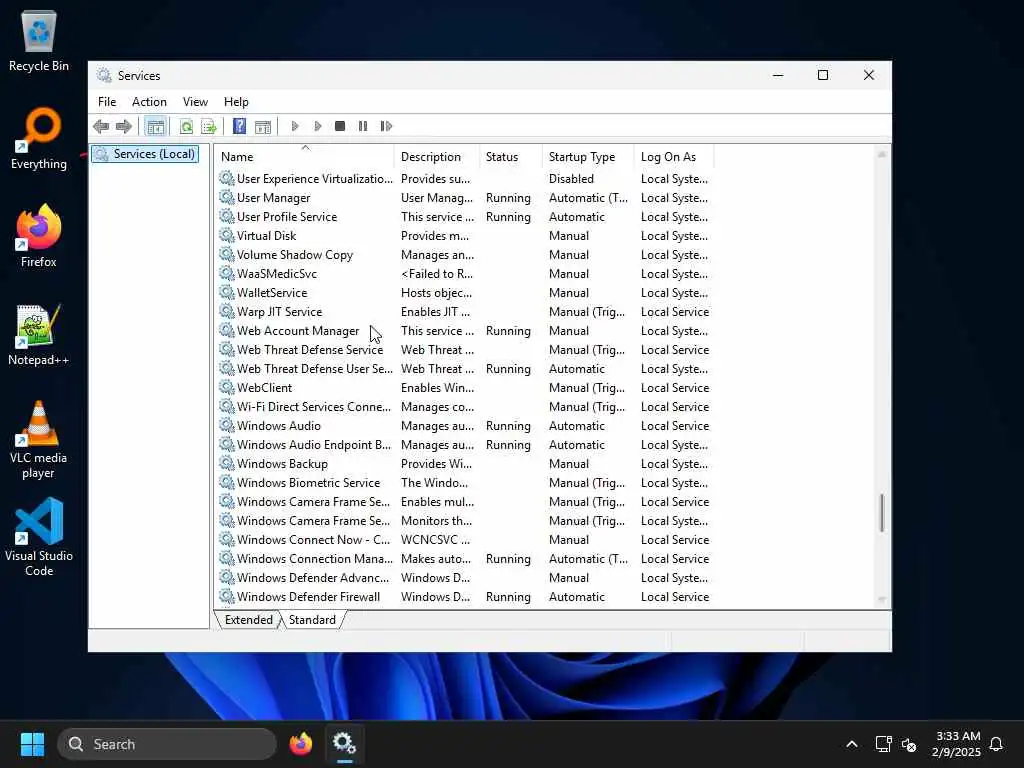Open Recycle Bin on the desktop
The width and height of the screenshot is (1024, 768).
39,40
